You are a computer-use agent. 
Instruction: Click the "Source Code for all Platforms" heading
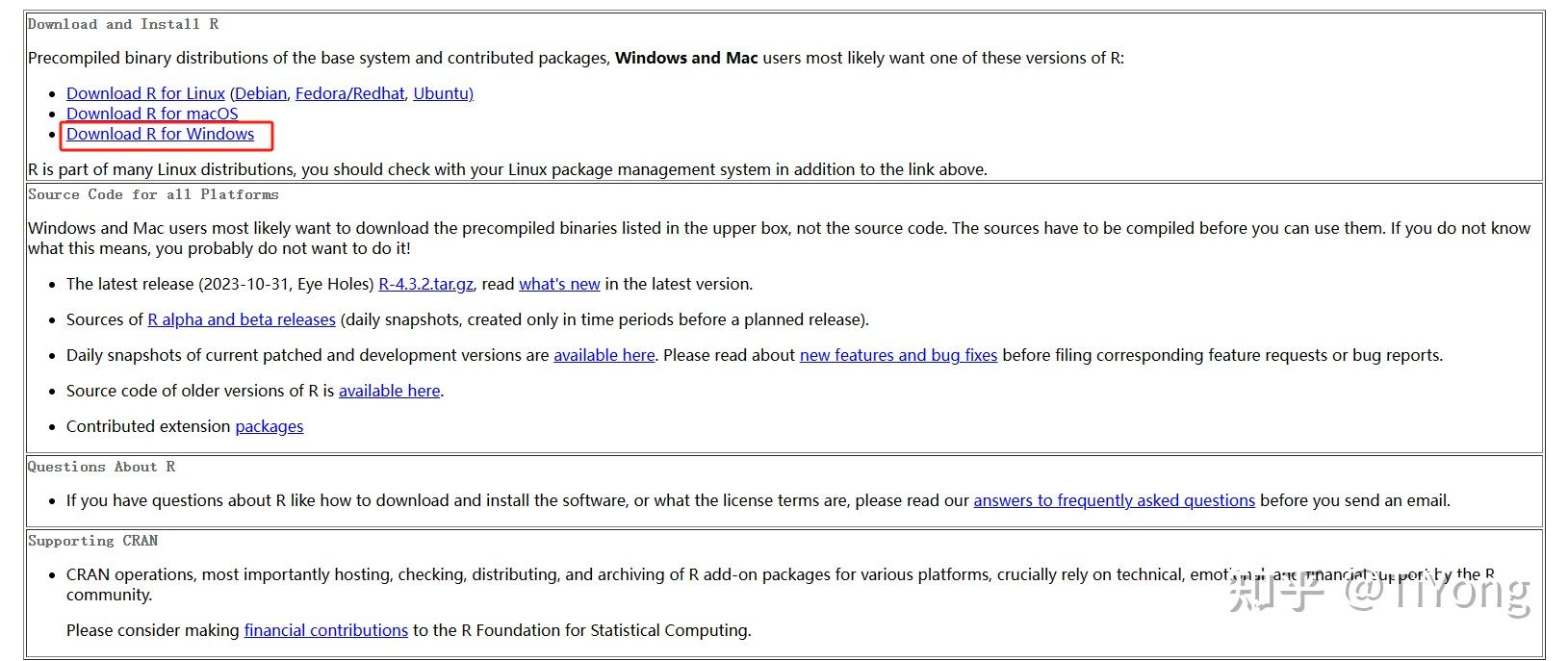click(153, 194)
